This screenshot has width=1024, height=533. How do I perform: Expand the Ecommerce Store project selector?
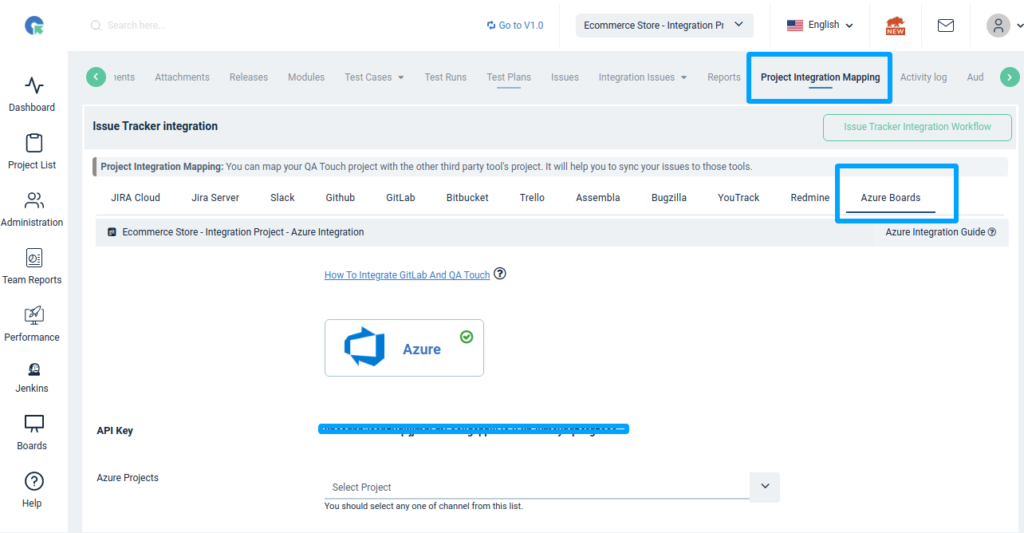(x=664, y=25)
